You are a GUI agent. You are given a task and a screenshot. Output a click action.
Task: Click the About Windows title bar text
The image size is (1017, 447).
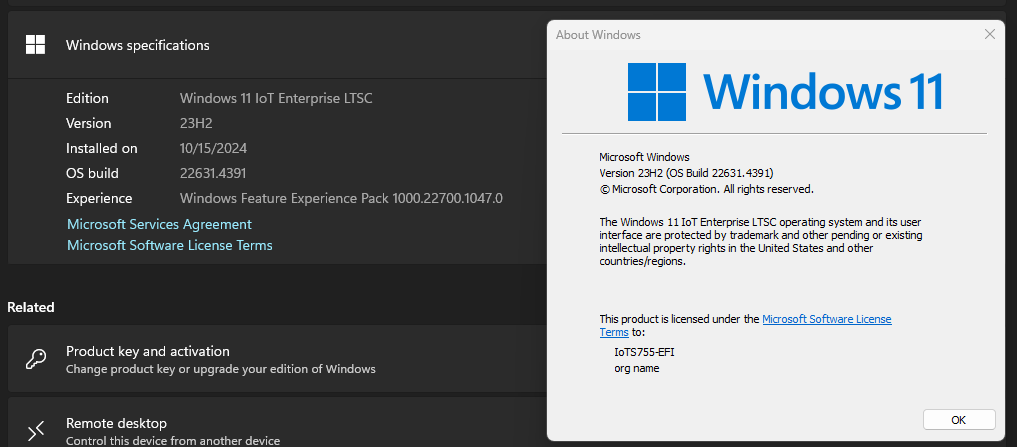click(598, 35)
